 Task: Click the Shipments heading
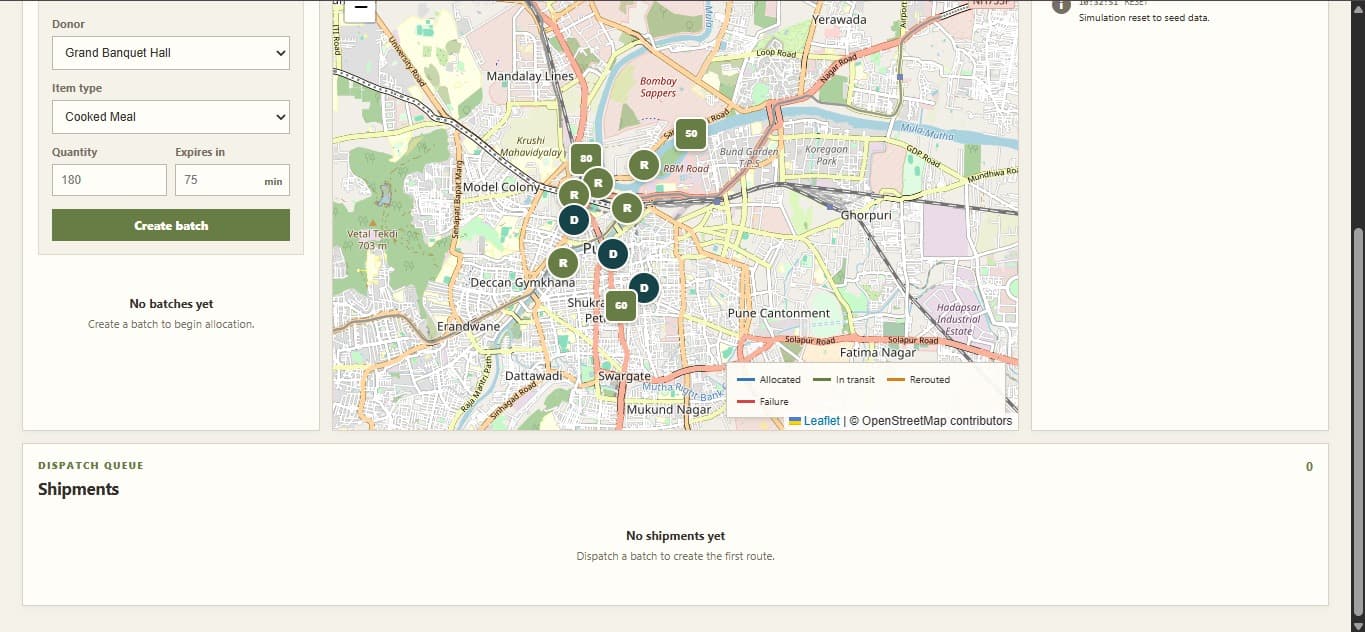[78, 489]
